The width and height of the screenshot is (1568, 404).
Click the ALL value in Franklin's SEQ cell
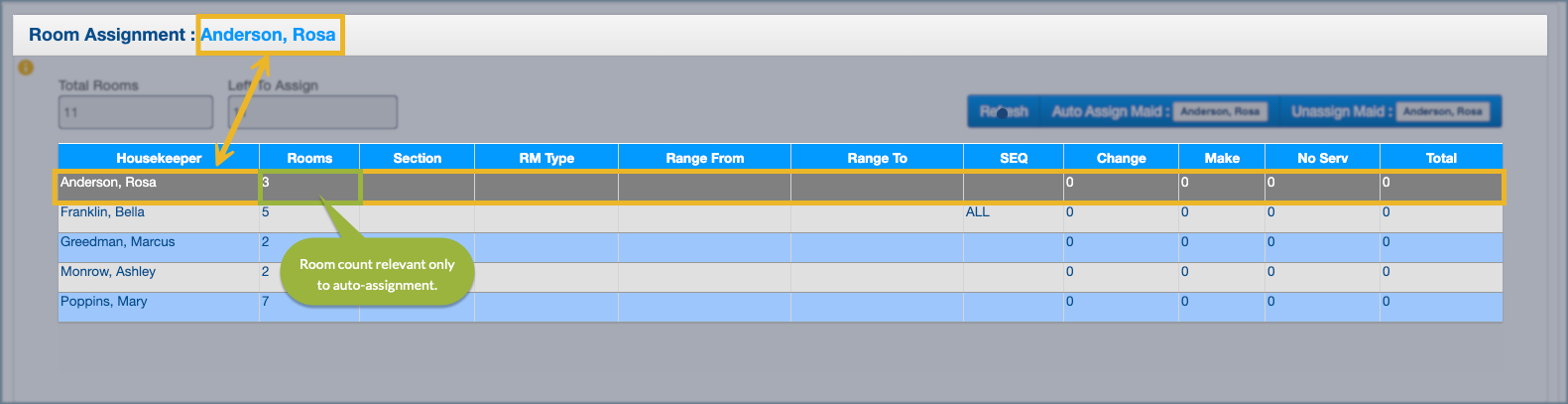click(x=978, y=212)
